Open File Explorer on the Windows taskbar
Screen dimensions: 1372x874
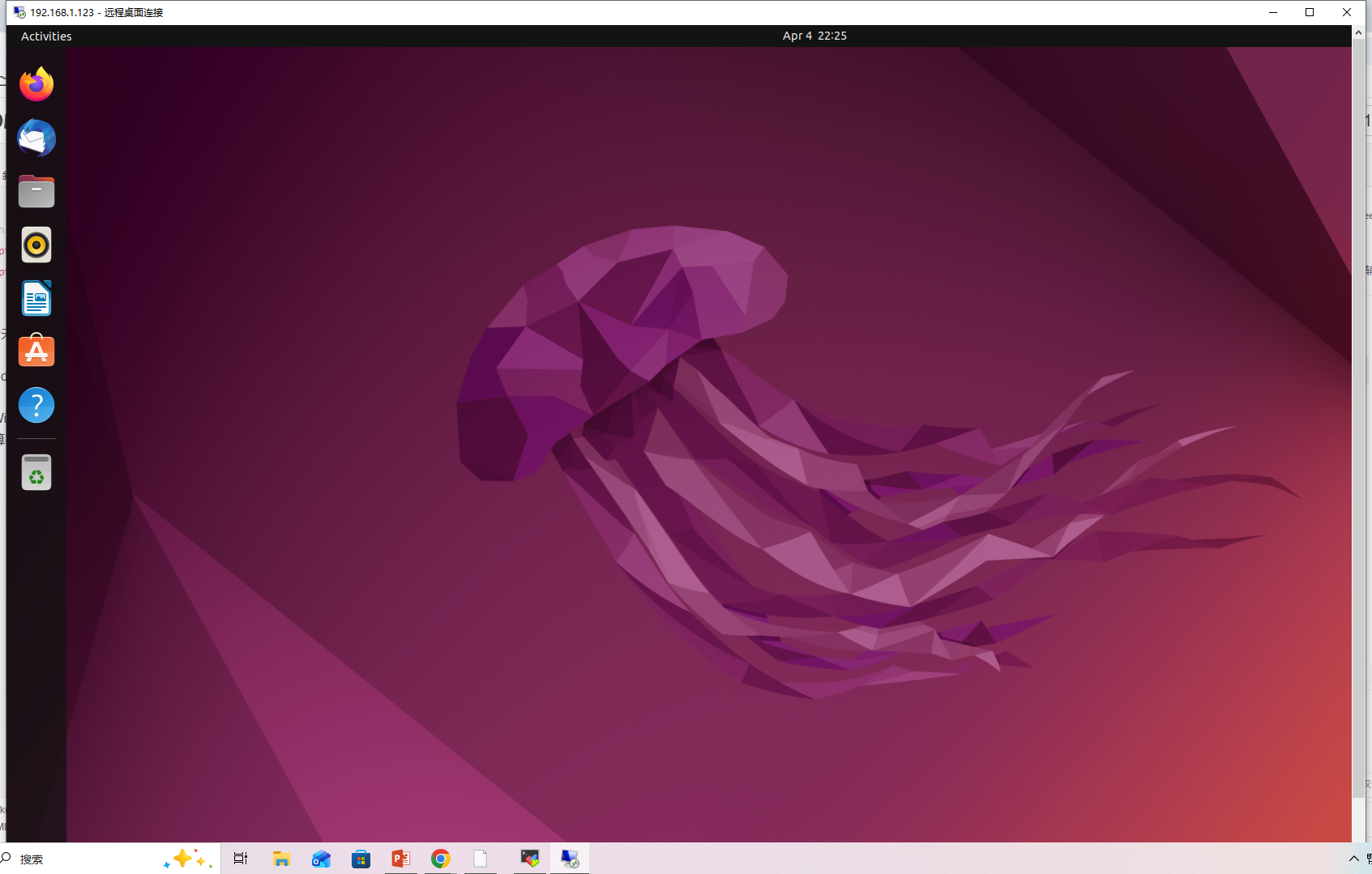pos(281,859)
